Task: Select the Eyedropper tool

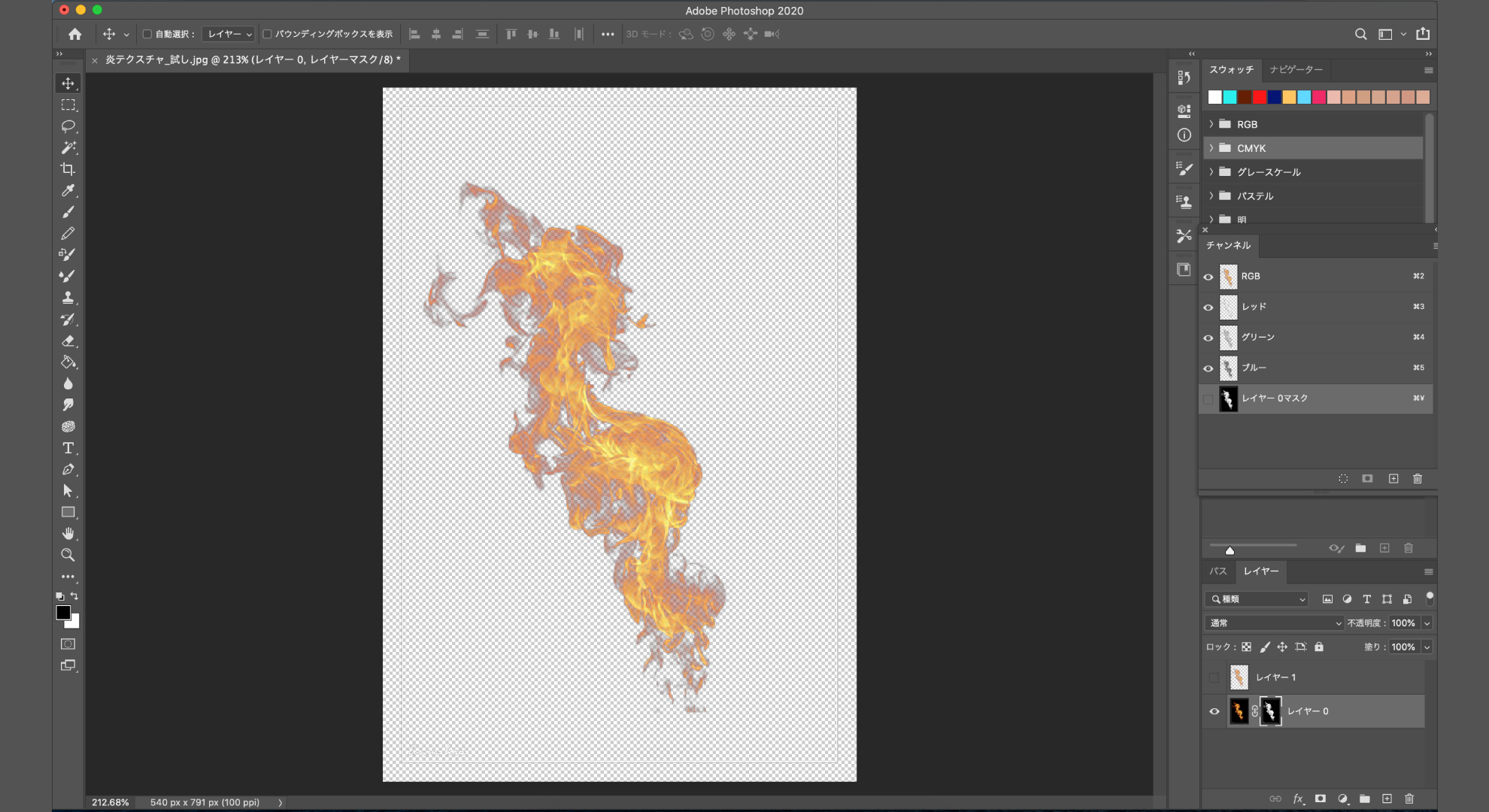Action: [68, 190]
